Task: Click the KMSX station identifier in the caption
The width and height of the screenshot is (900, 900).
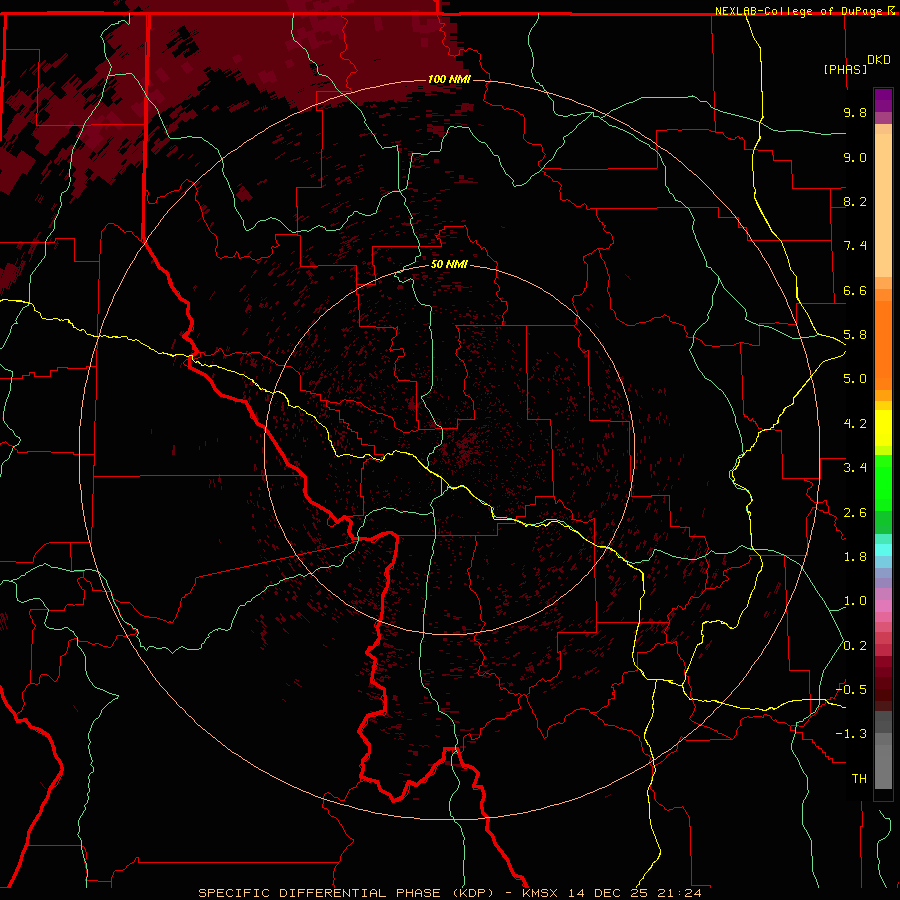Action: click(542, 893)
